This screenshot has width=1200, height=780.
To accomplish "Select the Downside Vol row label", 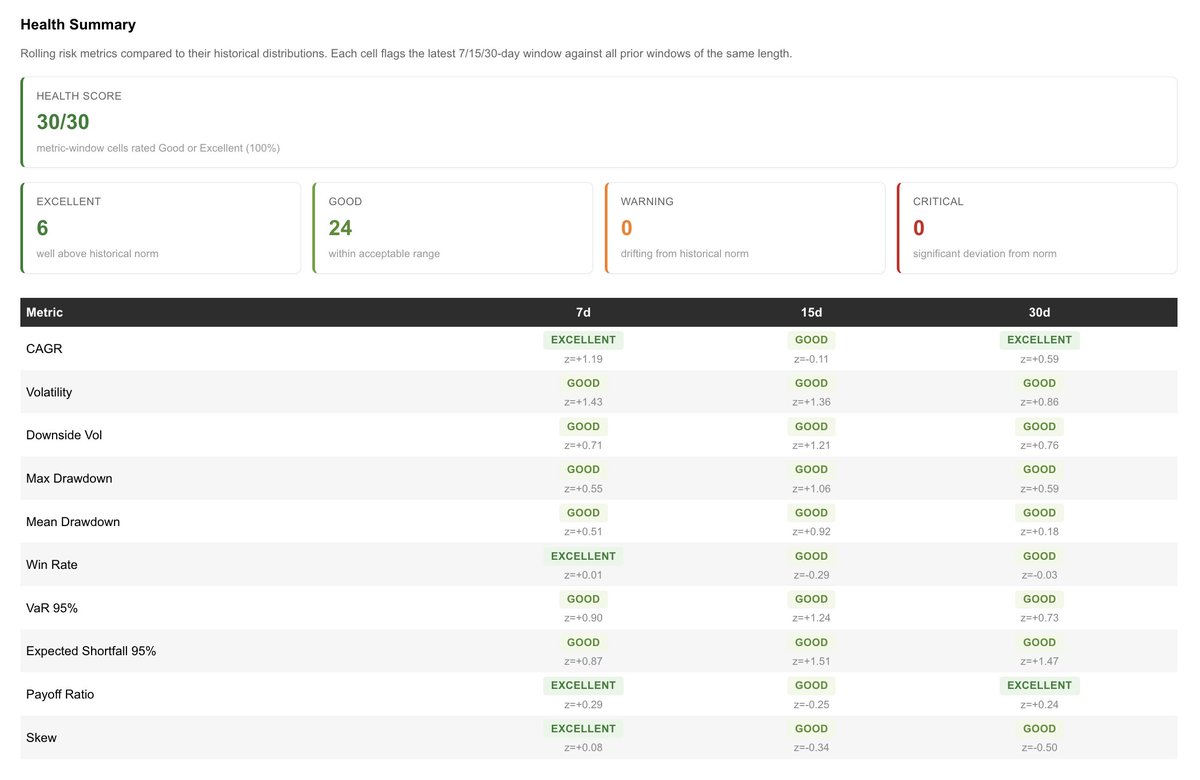I will [64, 435].
